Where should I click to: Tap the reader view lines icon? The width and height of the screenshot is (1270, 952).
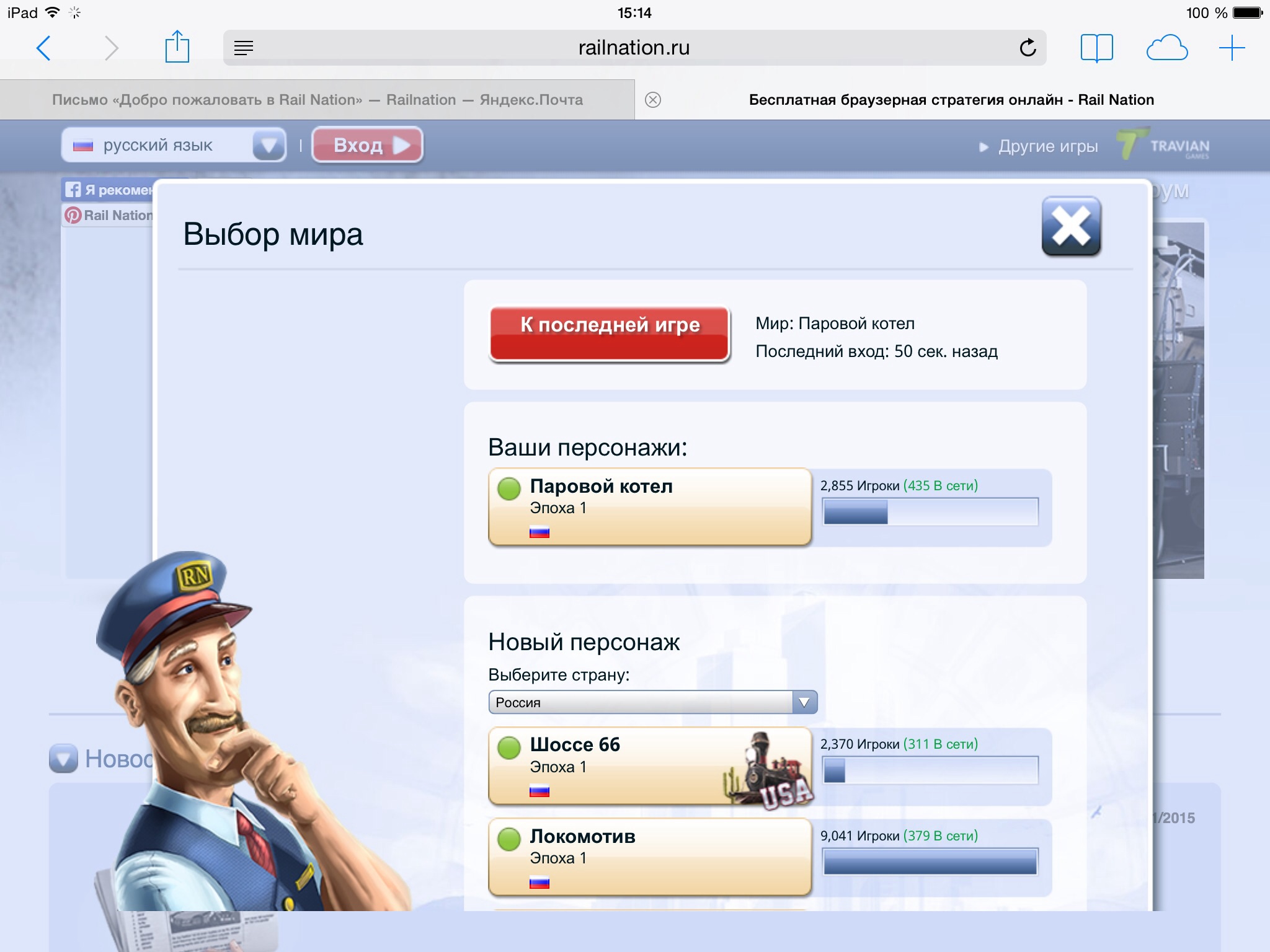pos(244,48)
